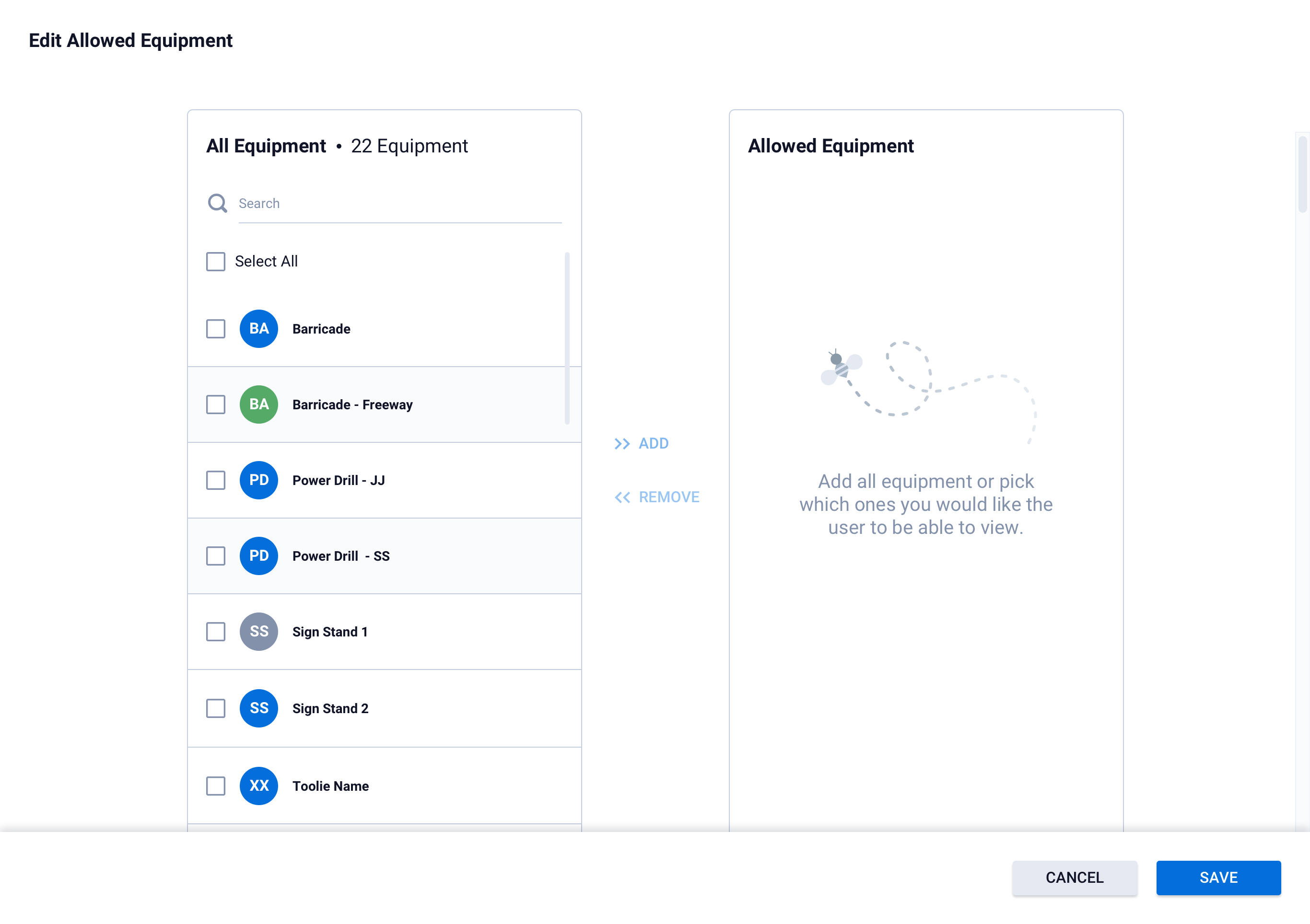Check the Select All checkbox

pos(216,261)
